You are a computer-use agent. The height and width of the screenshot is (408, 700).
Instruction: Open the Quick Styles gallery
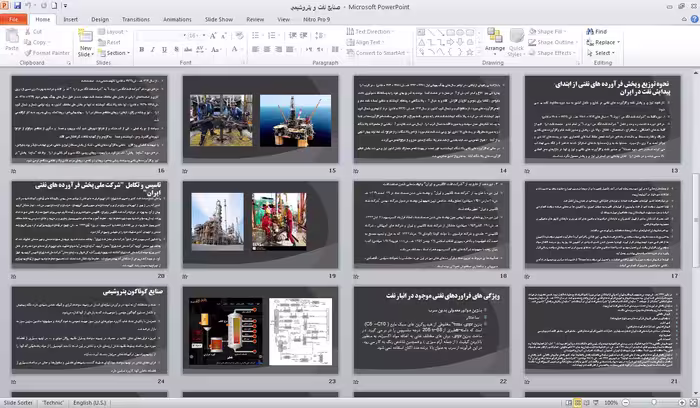516,42
